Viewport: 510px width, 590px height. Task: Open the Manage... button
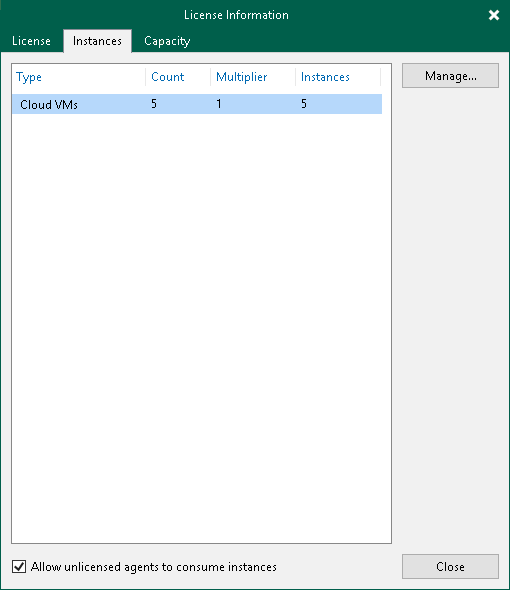coord(450,76)
